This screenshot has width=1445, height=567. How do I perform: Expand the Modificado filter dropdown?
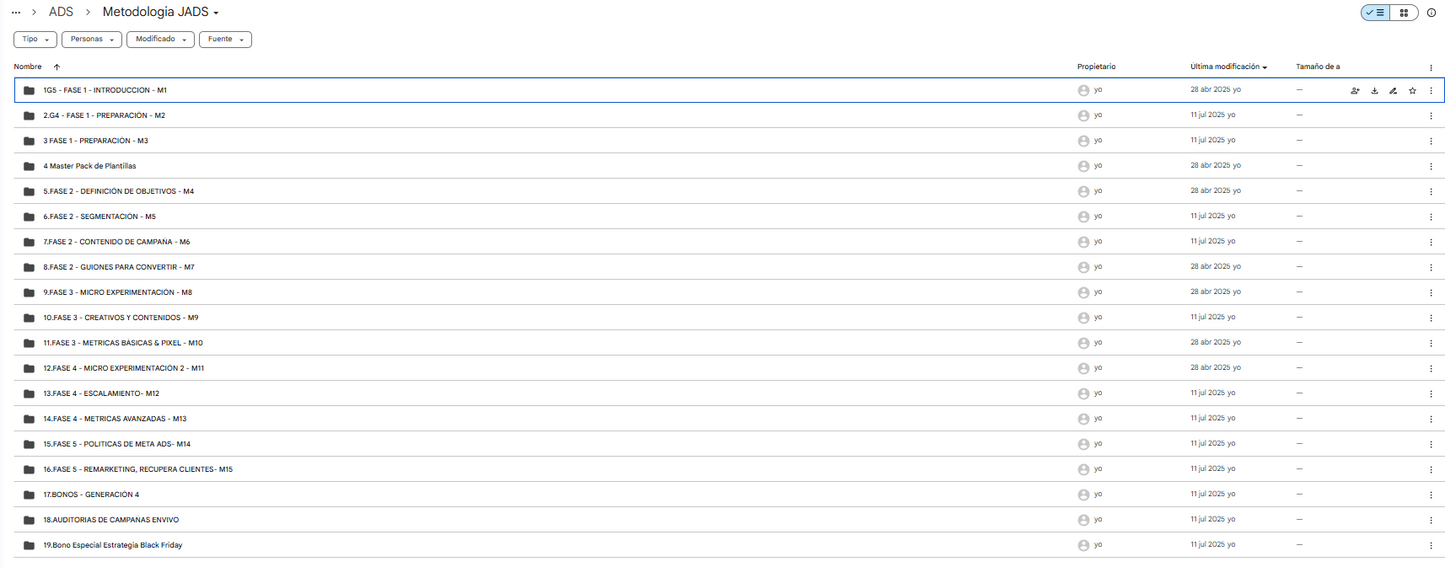[160, 39]
